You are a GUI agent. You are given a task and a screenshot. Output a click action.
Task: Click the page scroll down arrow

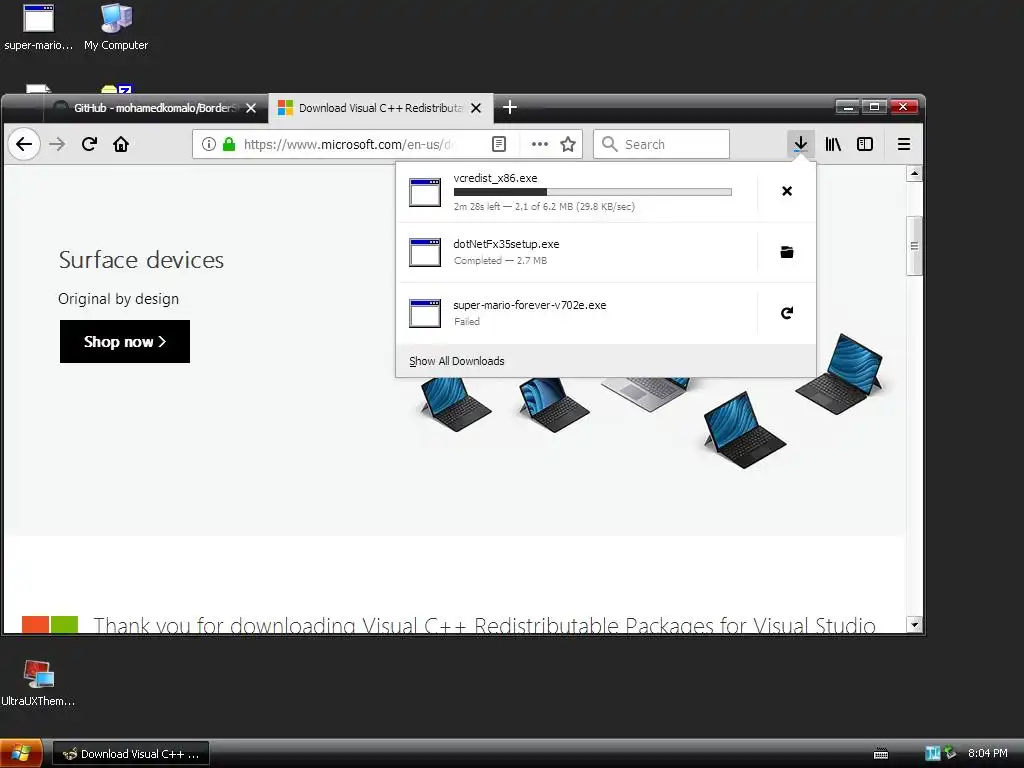click(914, 624)
